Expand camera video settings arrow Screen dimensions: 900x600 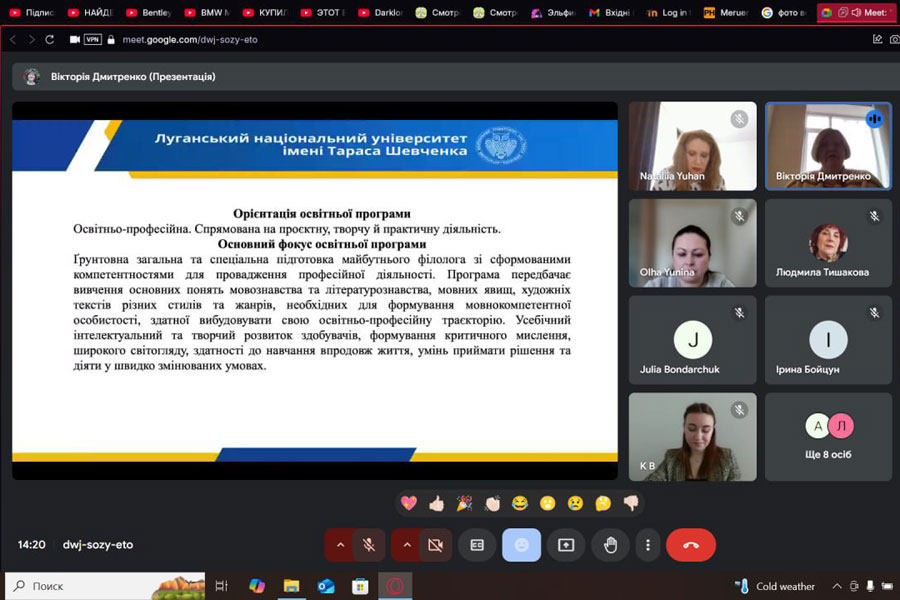tap(406, 545)
